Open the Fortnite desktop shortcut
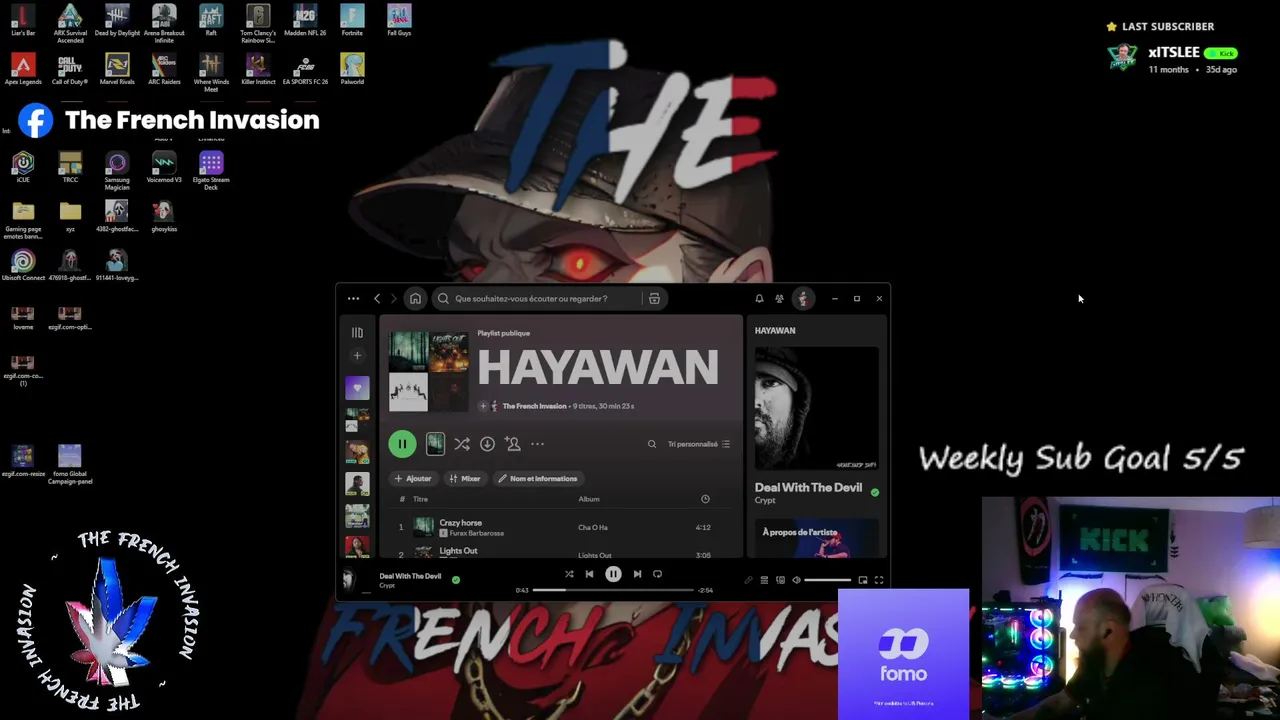This screenshot has width=1280, height=720. point(352,20)
